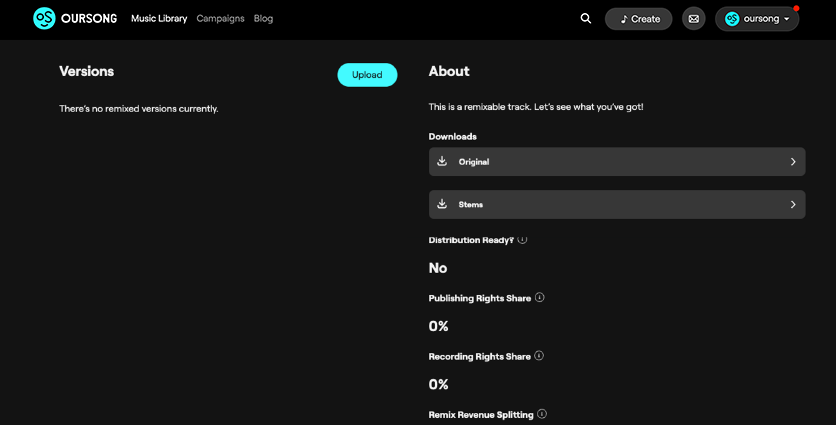Click the download icon beside Original
The width and height of the screenshot is (836, 425).
click(442, 161)
